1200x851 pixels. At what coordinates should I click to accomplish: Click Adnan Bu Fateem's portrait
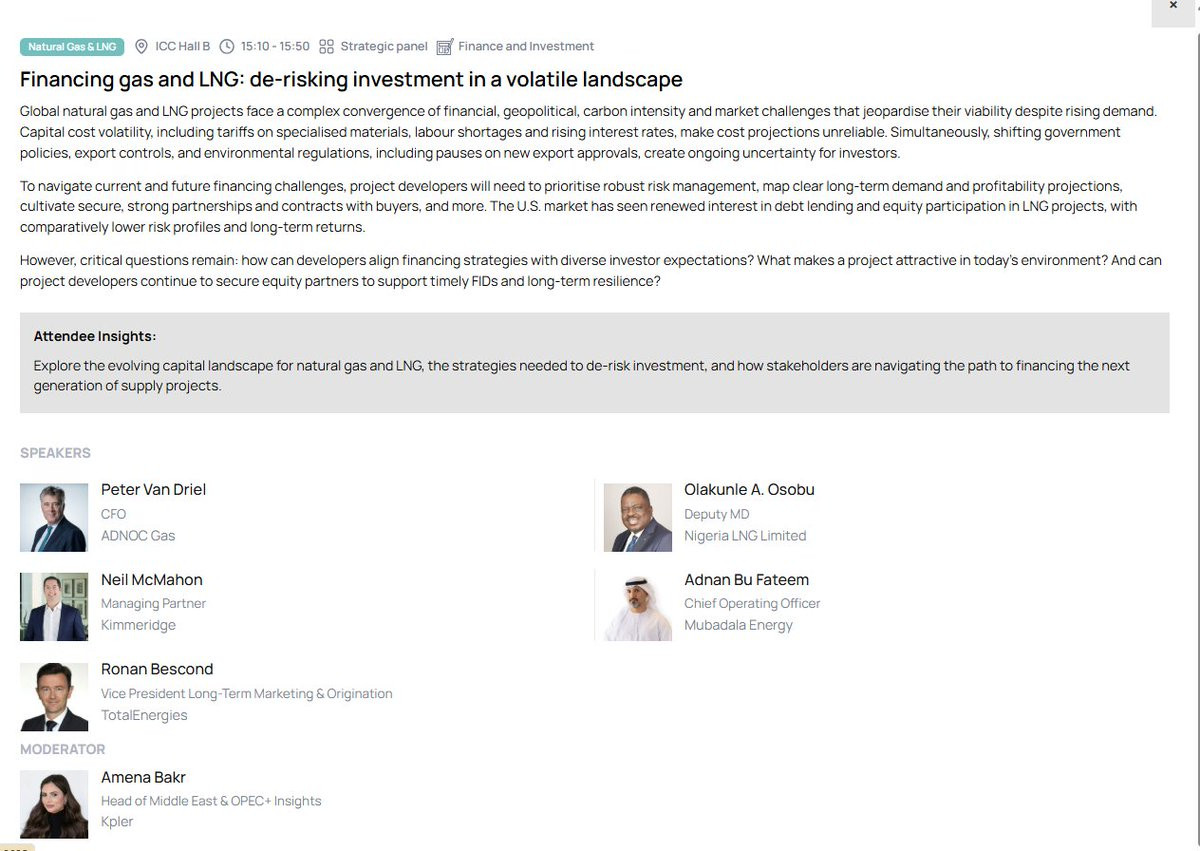638,607
